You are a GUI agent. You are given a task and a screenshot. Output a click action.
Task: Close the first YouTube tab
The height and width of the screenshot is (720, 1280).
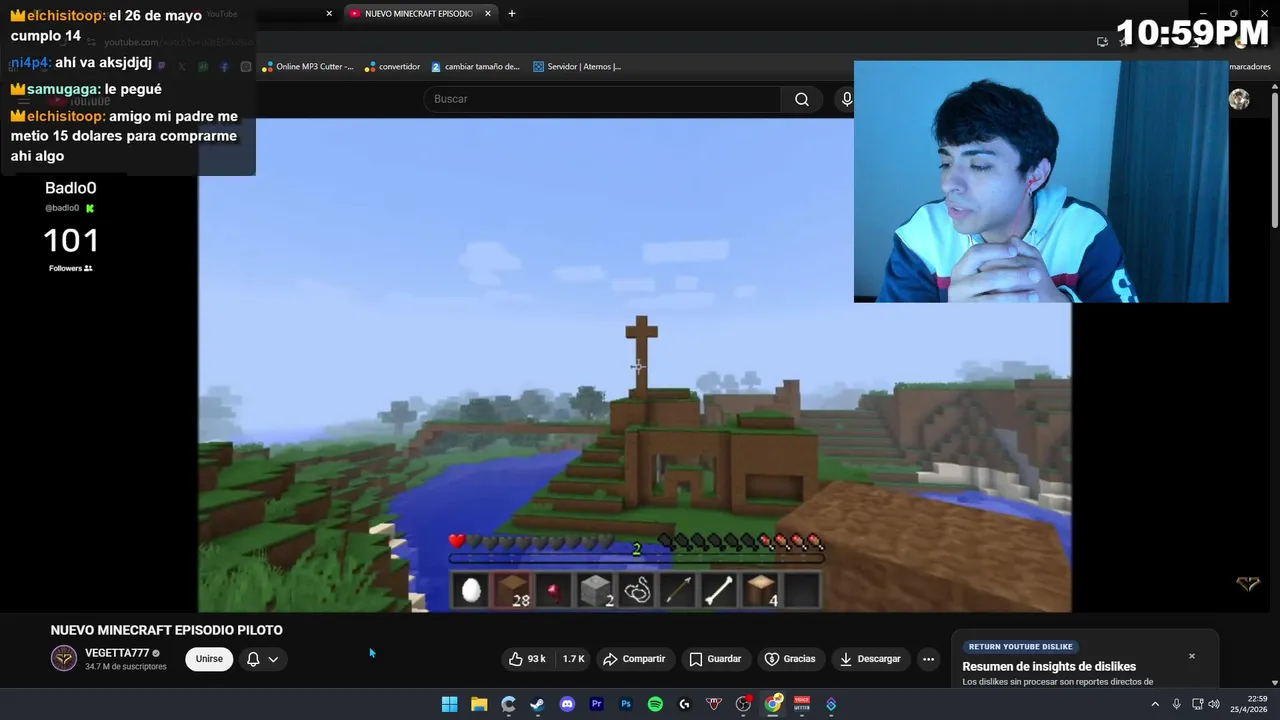(329, 14)
